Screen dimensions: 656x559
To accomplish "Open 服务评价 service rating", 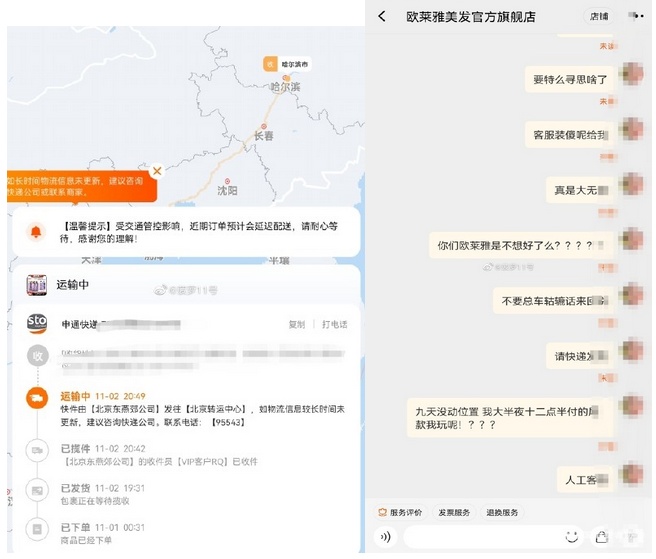I will (x=400, y=512).
